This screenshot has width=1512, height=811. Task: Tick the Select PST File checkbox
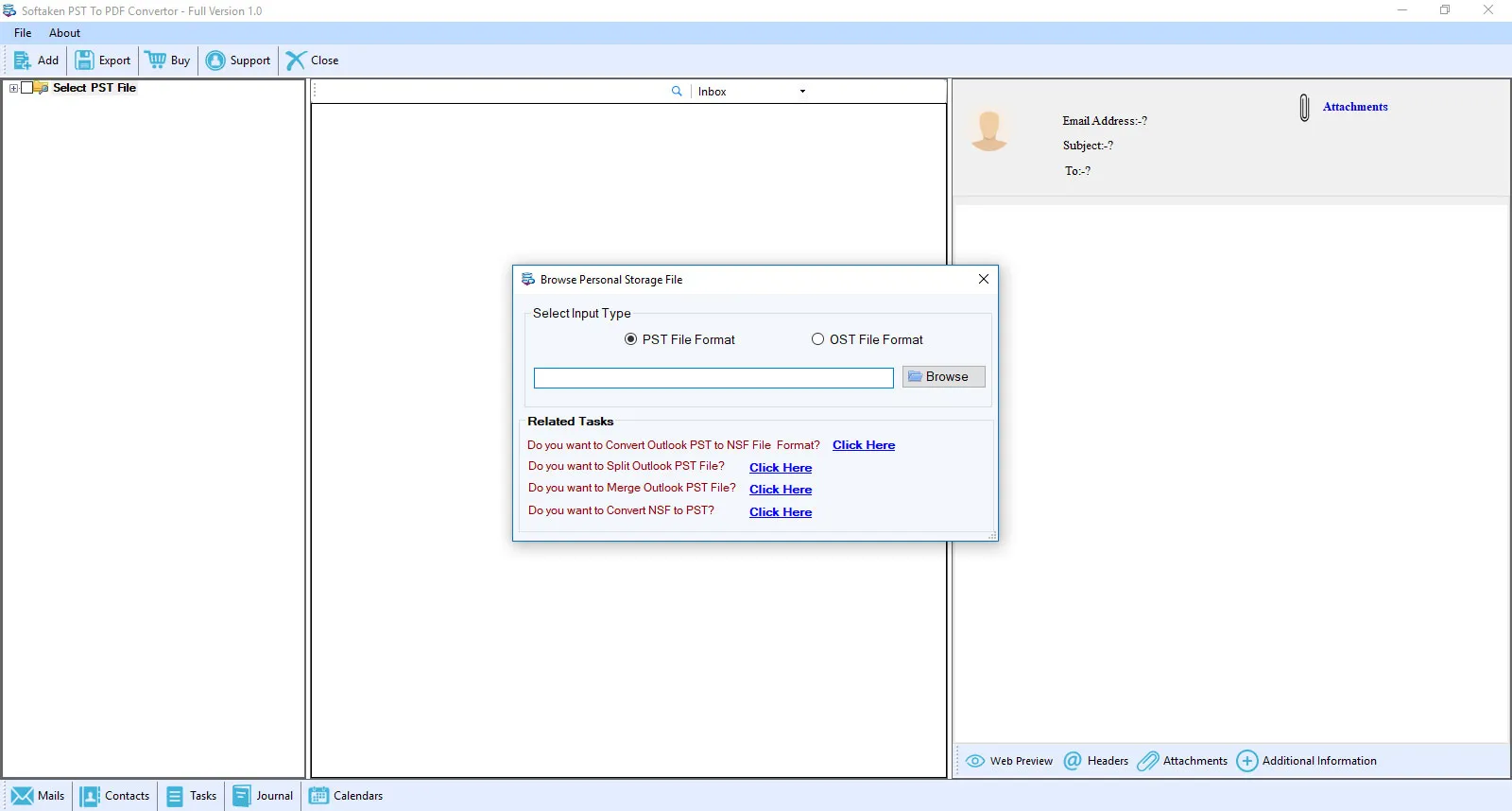27,88
